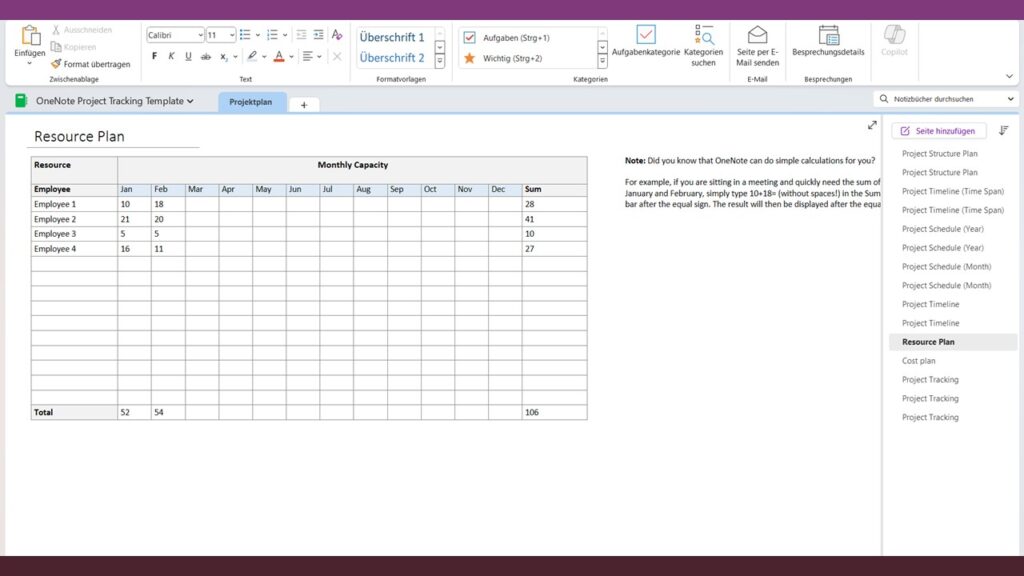Click the paragraph alignment icon

pyautogui.click(x=308, y=56)
